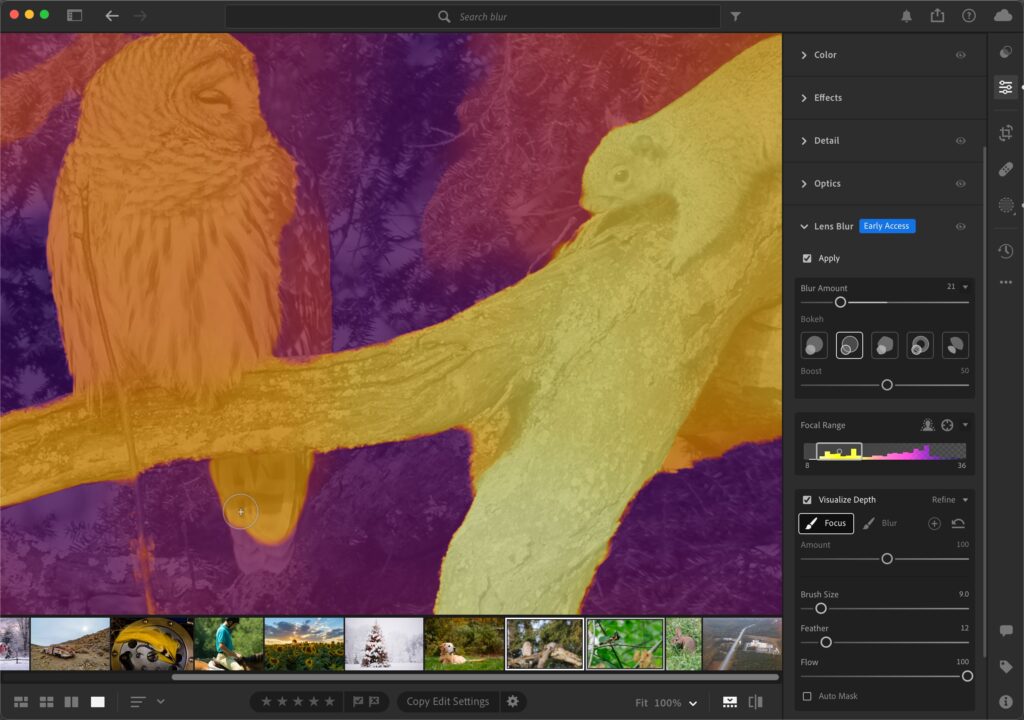
Task: Switch to compare view
Action: (71, 702)
